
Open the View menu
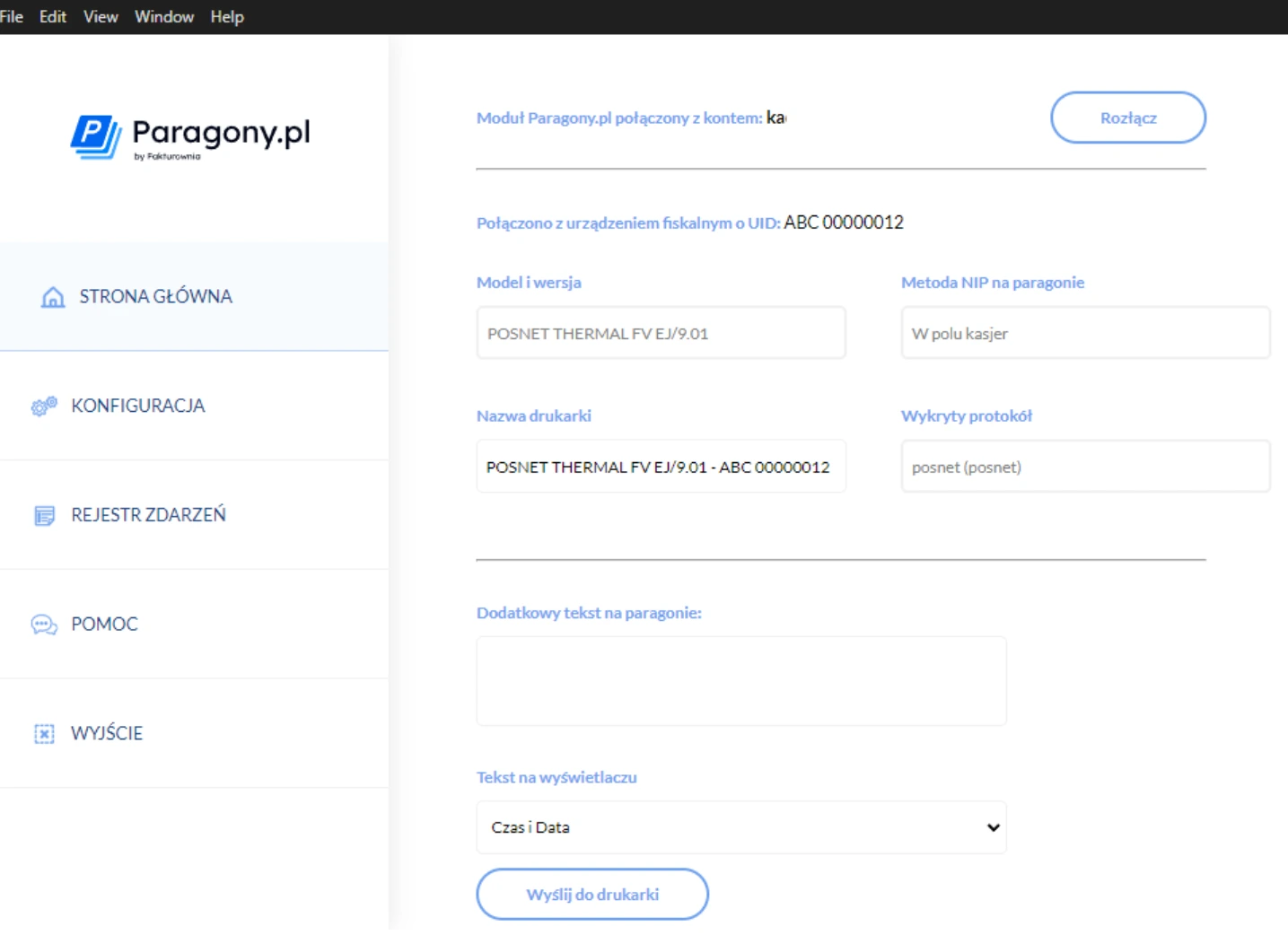tap(100, 15)
